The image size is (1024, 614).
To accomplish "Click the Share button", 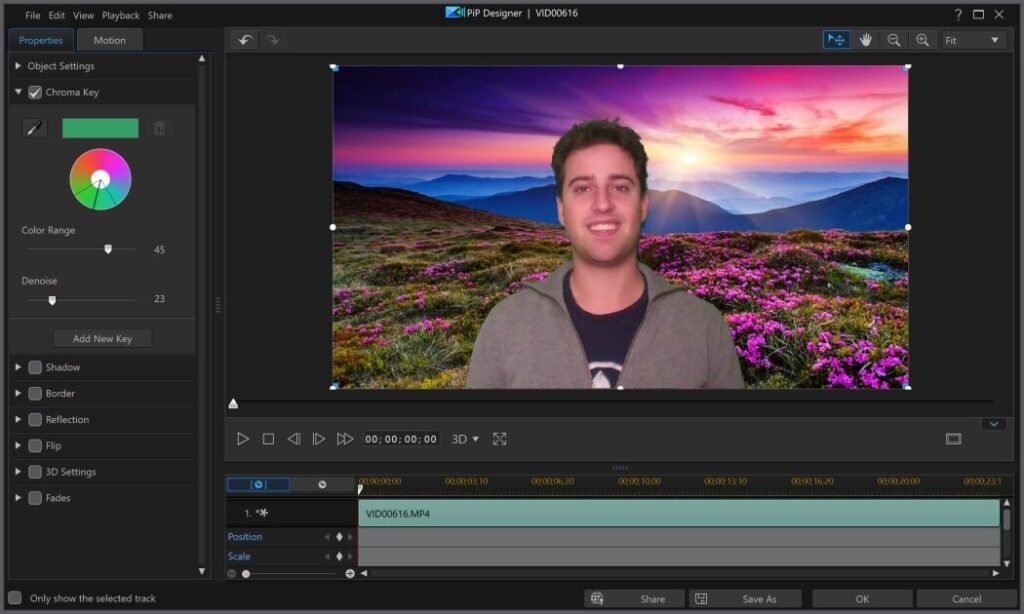I will pyautogui.click(x=635, y=598).
